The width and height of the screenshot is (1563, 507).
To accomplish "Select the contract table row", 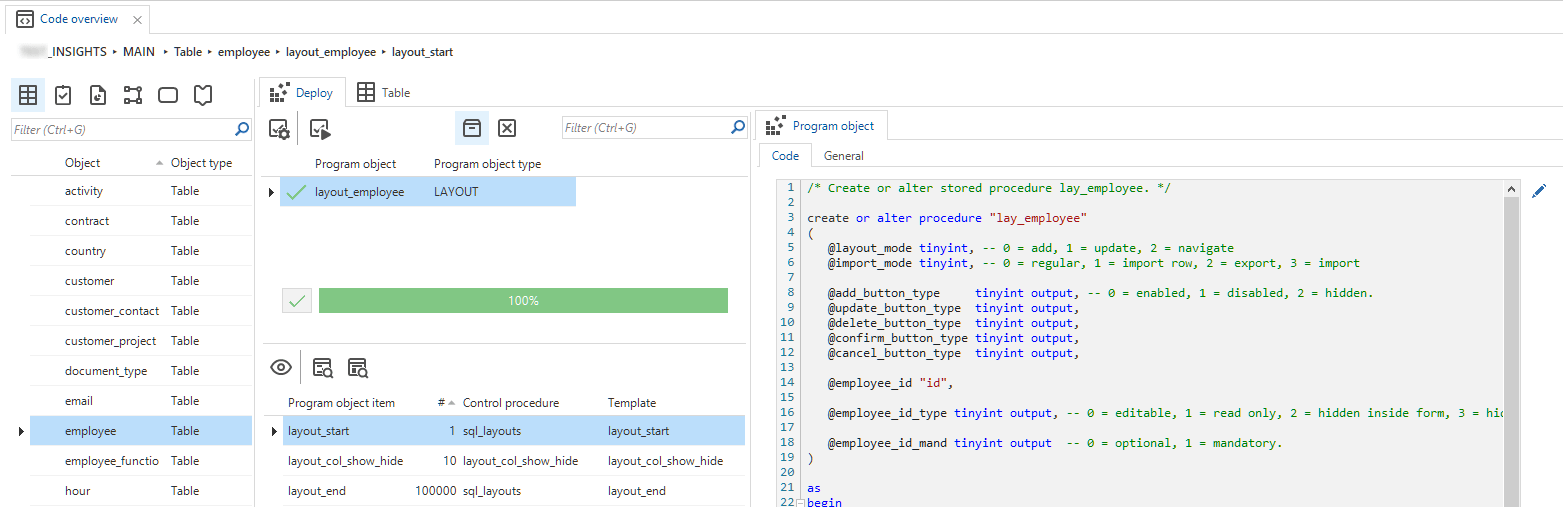I will [x=141, y=221].
